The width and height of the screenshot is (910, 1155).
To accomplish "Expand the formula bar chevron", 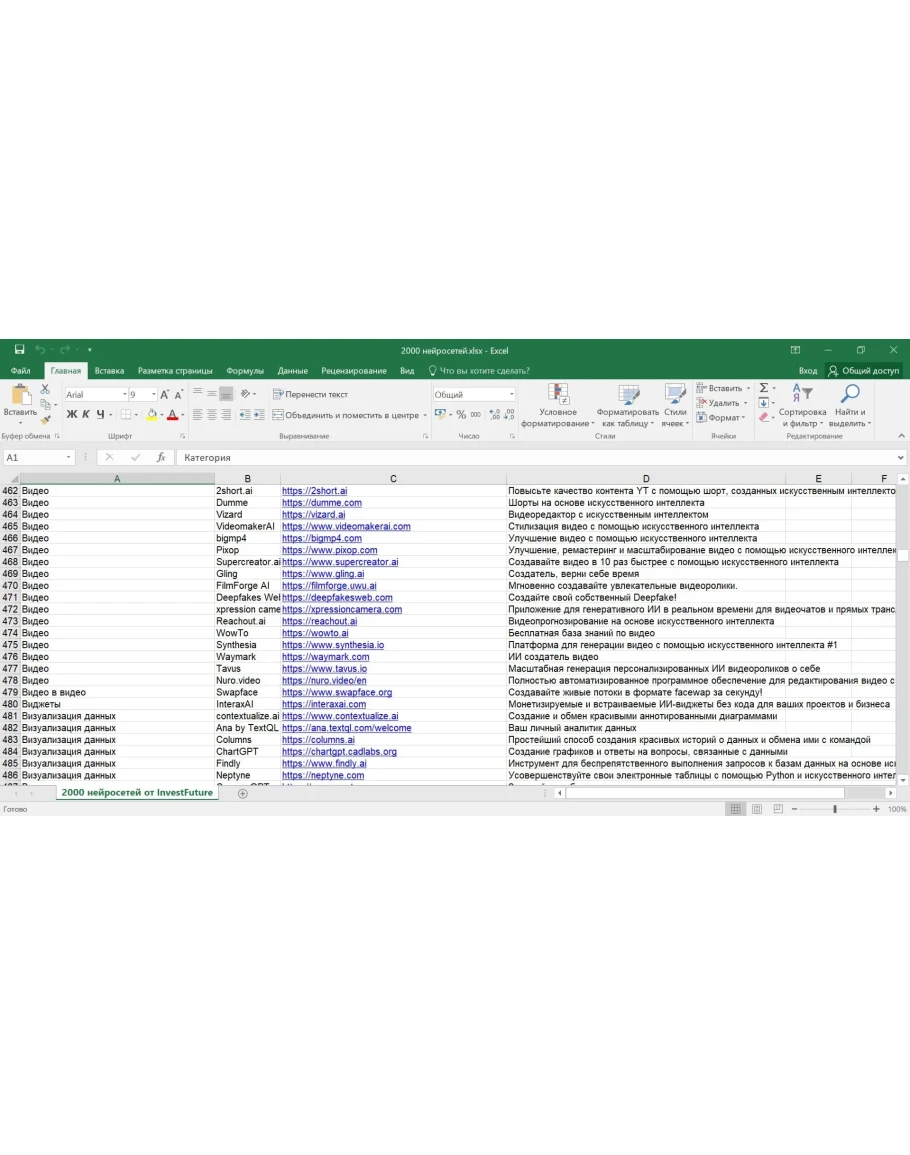I will [900, 457].
